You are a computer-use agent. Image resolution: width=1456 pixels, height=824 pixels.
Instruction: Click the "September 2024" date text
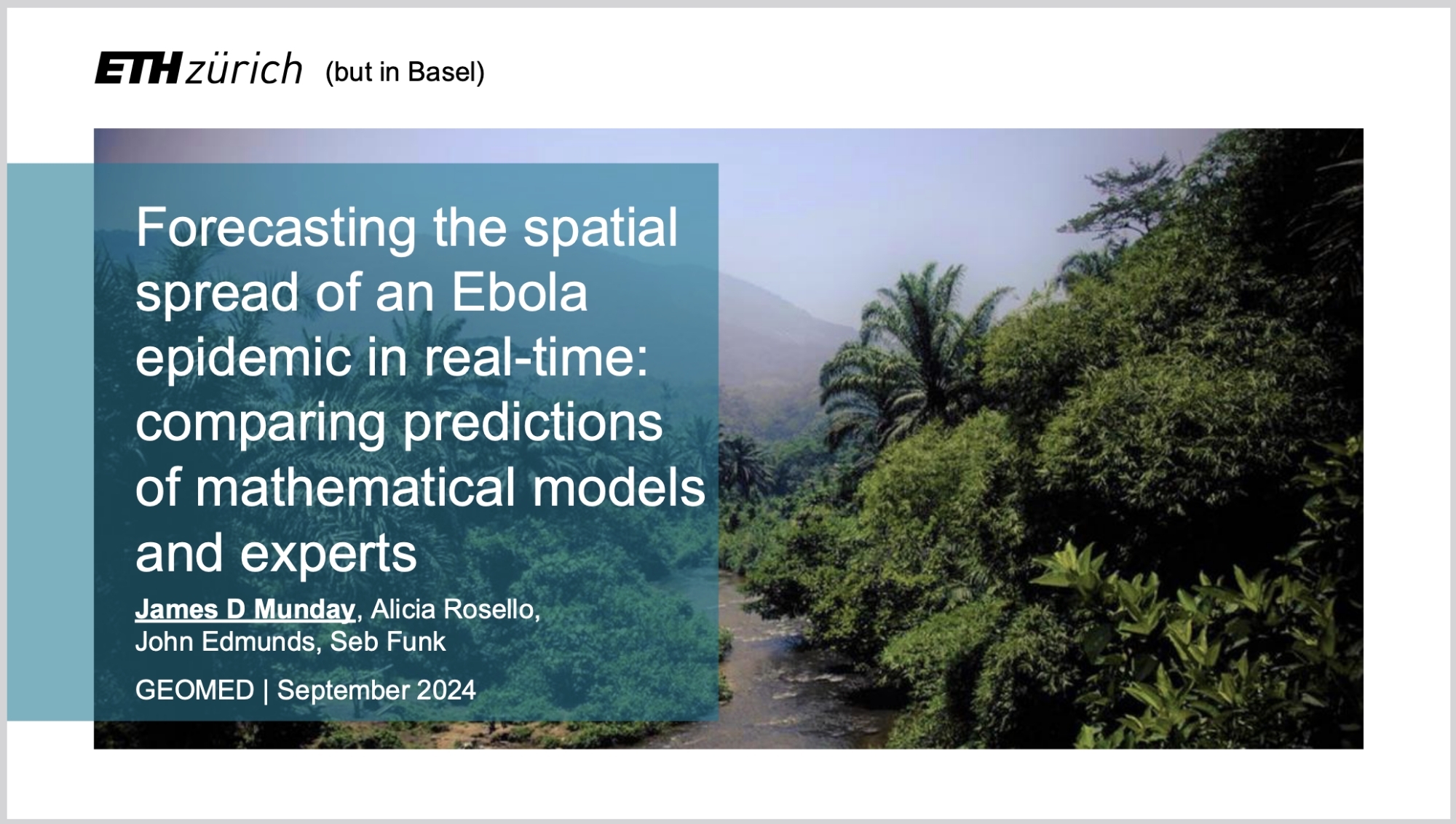[376, 690]
